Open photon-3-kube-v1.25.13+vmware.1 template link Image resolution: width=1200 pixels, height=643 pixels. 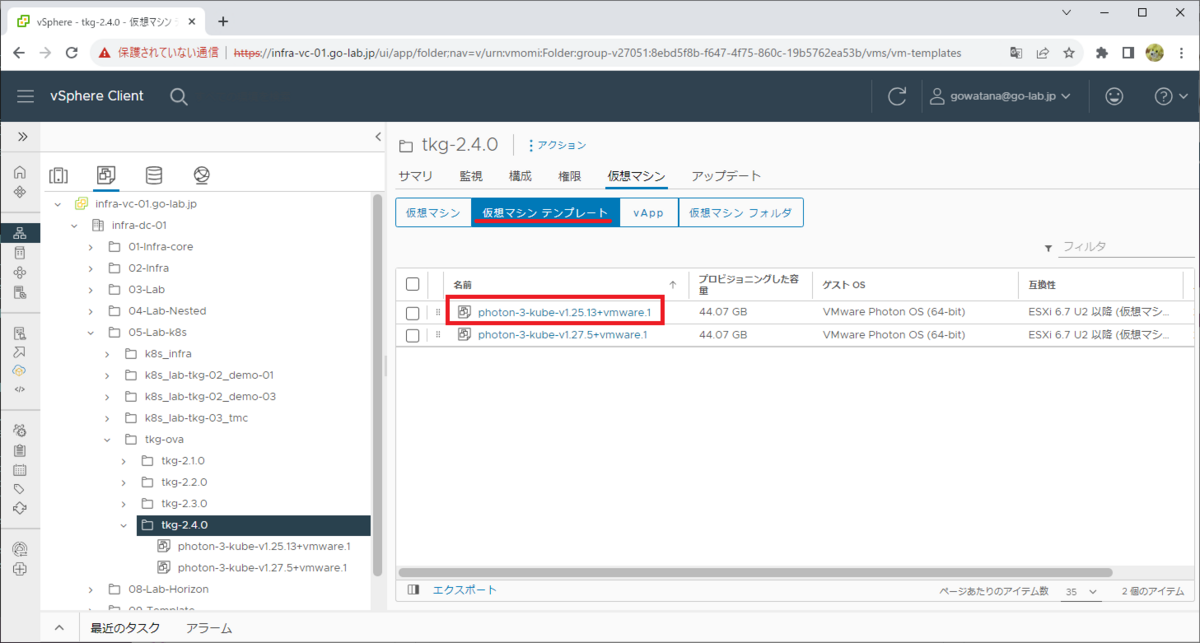564,312
